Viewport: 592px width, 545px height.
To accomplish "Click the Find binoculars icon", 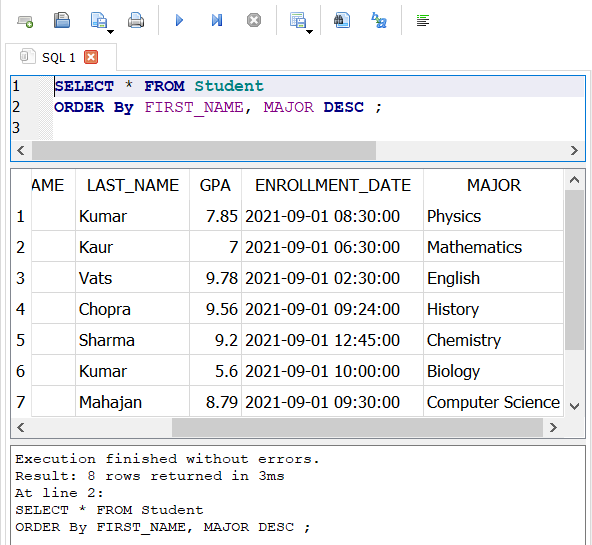I will click(342, 20).
